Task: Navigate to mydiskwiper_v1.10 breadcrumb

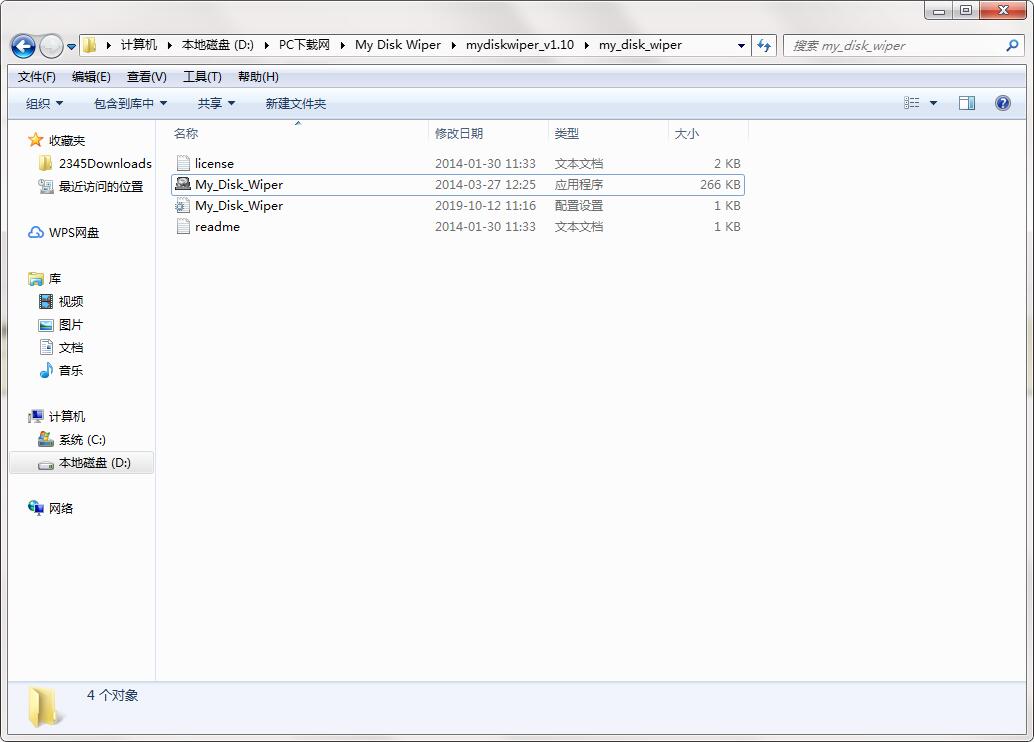Action: (x=520, y=45)
